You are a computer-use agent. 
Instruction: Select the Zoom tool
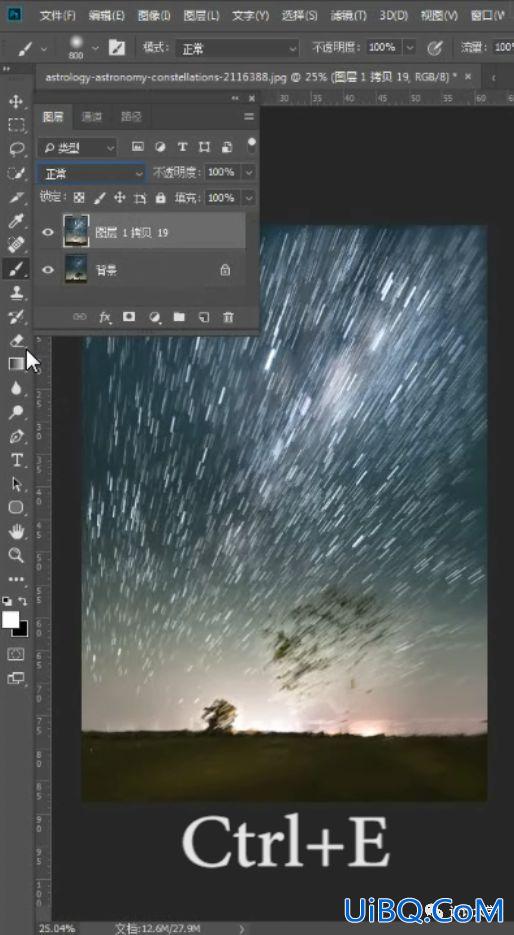click(16, 555)
